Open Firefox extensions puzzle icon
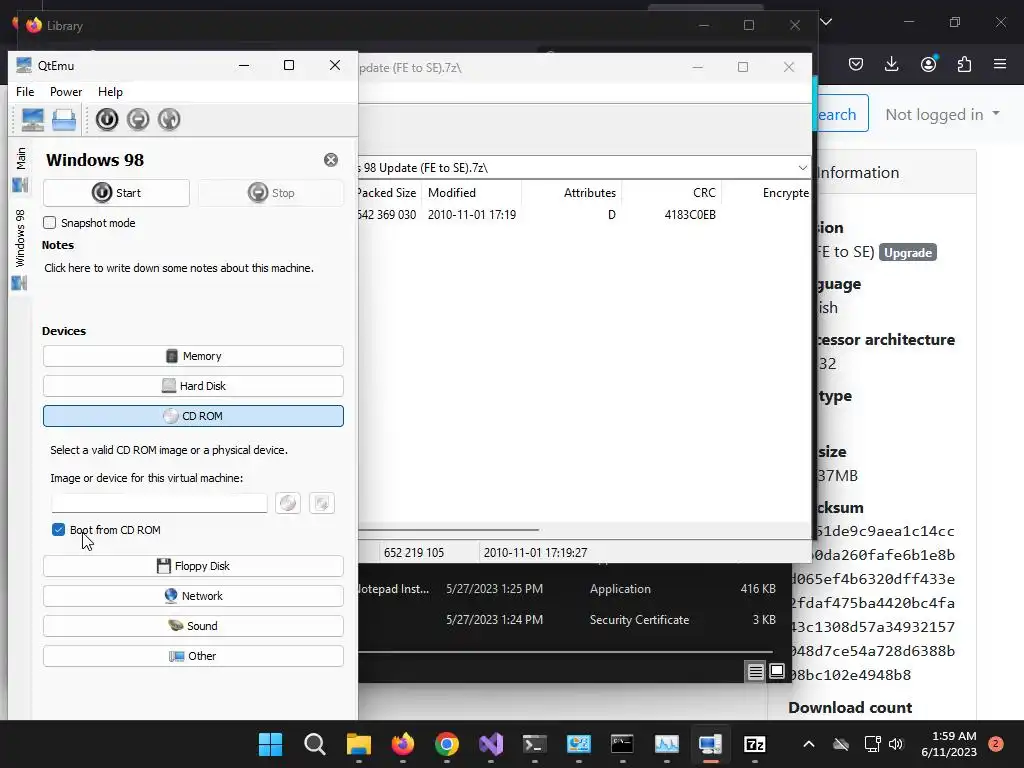The image size is (1024, 768). (x=964, y=64)
